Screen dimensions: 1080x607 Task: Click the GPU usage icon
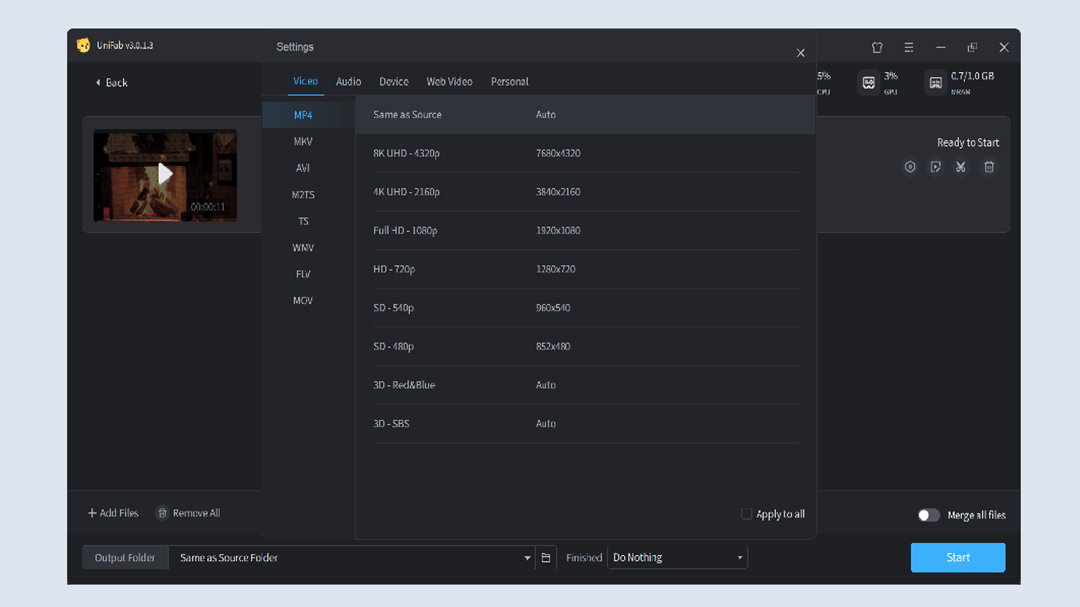coord(869,83)
